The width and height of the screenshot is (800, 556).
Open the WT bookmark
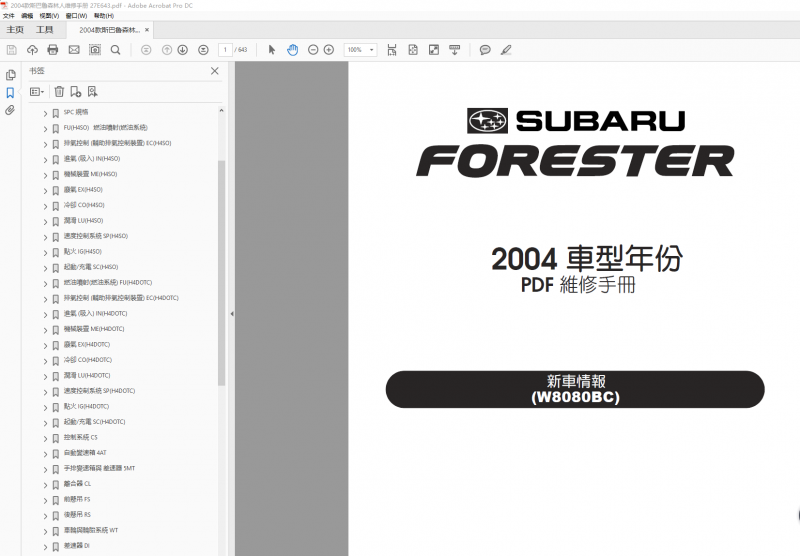point(91,530)
